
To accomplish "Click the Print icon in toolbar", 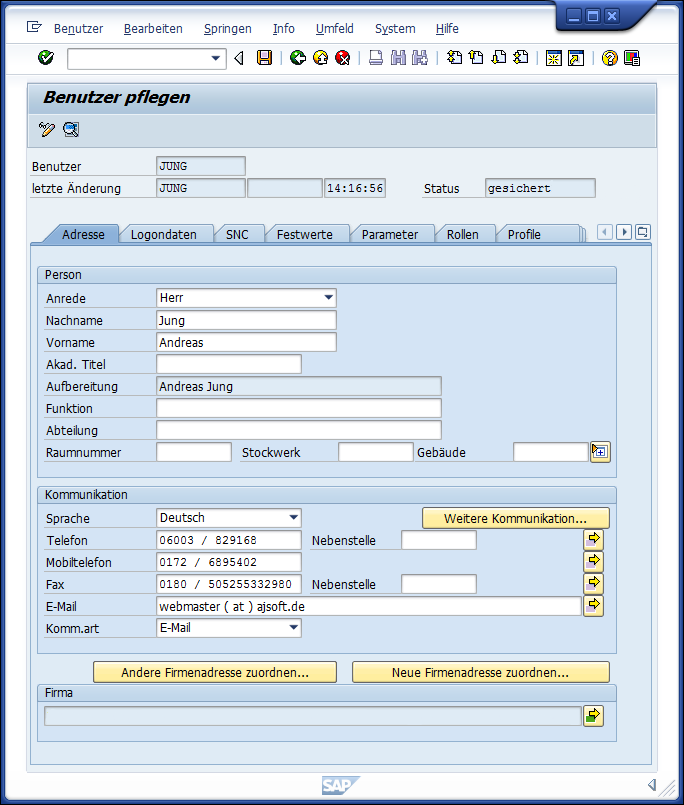I will click(376, 58).
